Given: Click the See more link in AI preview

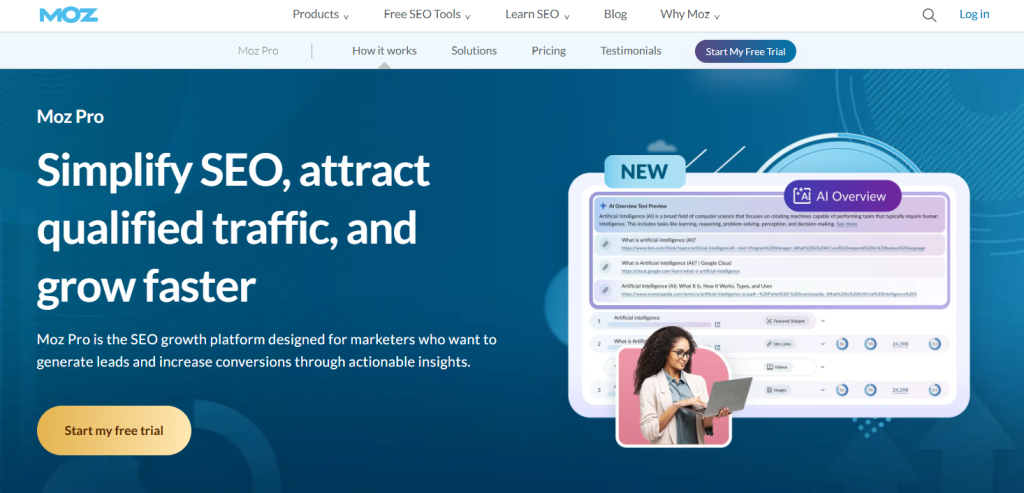Looking at the screenshot, I should [x=846, y=224].
